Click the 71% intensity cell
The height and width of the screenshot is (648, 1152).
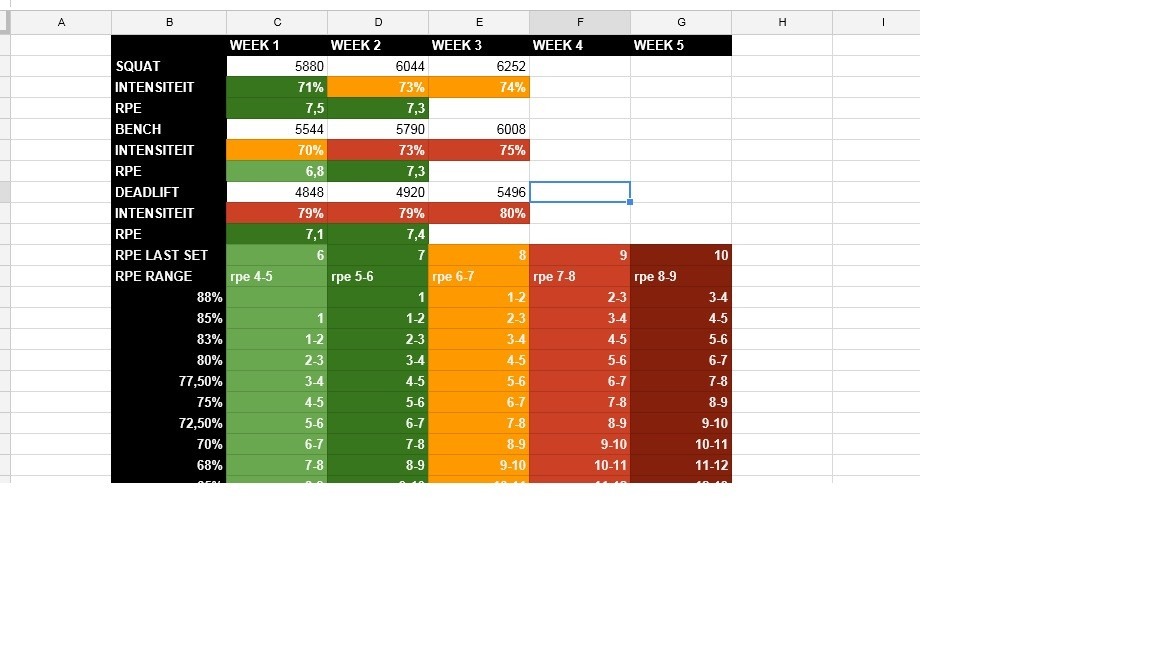point(277,87)
